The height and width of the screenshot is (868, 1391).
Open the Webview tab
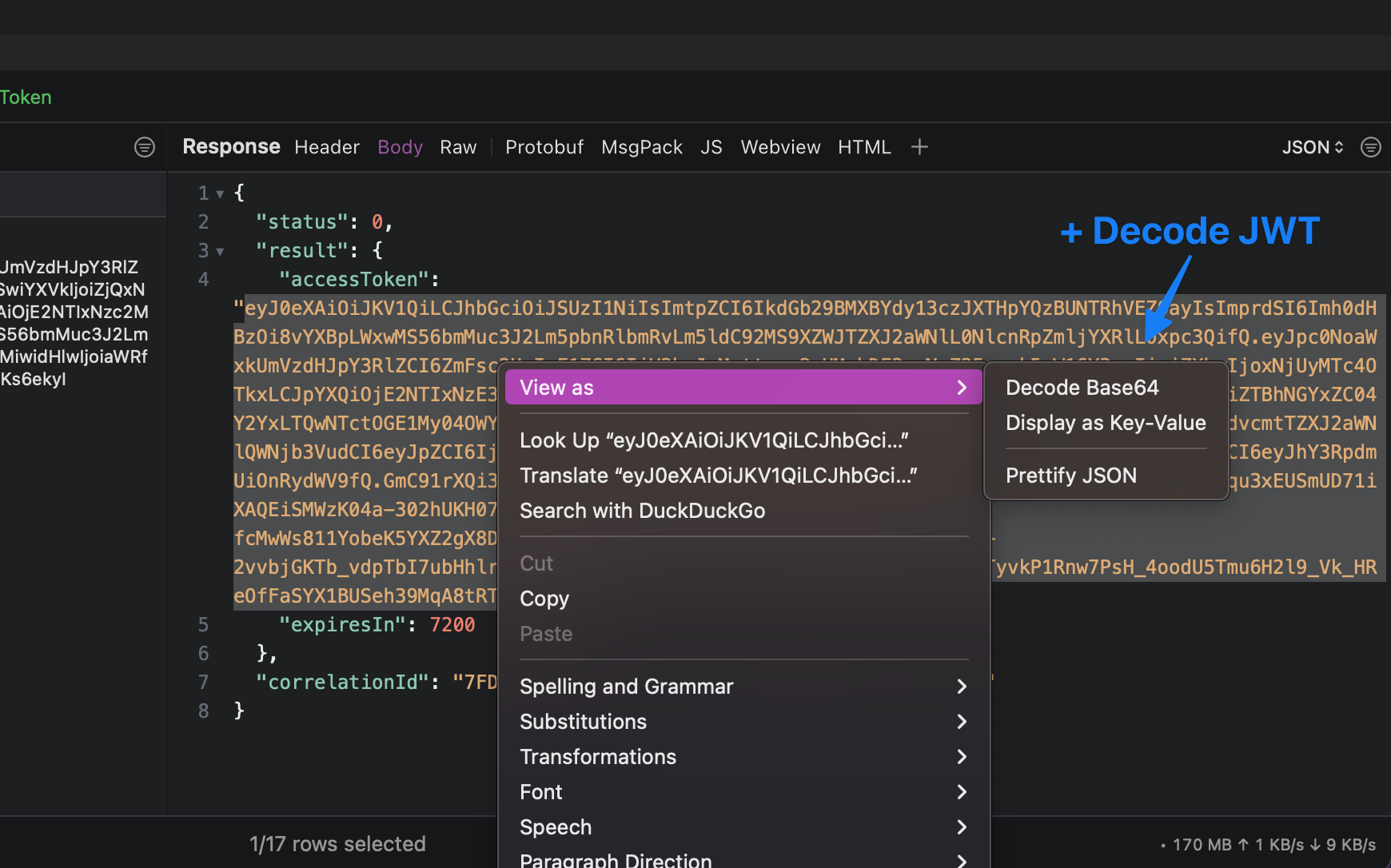click(x=780, y=147)
